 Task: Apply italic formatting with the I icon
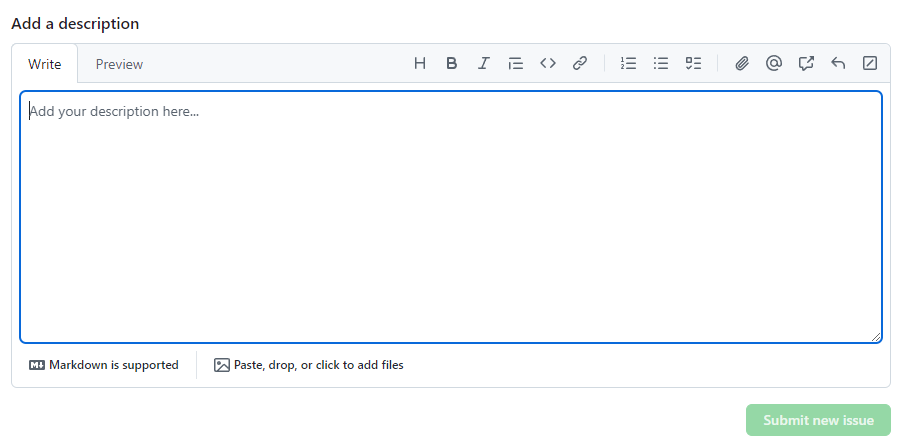(484, 63)
